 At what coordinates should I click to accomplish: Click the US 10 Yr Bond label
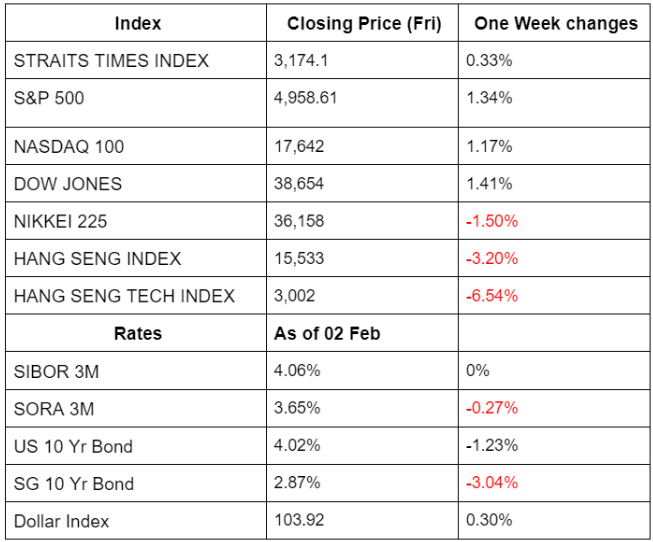73,446
